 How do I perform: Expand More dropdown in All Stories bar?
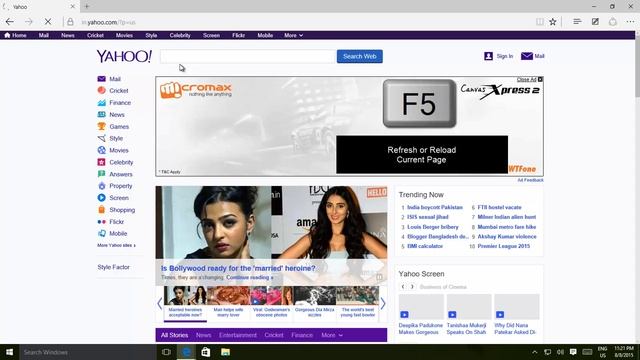[x=332, y=335]
